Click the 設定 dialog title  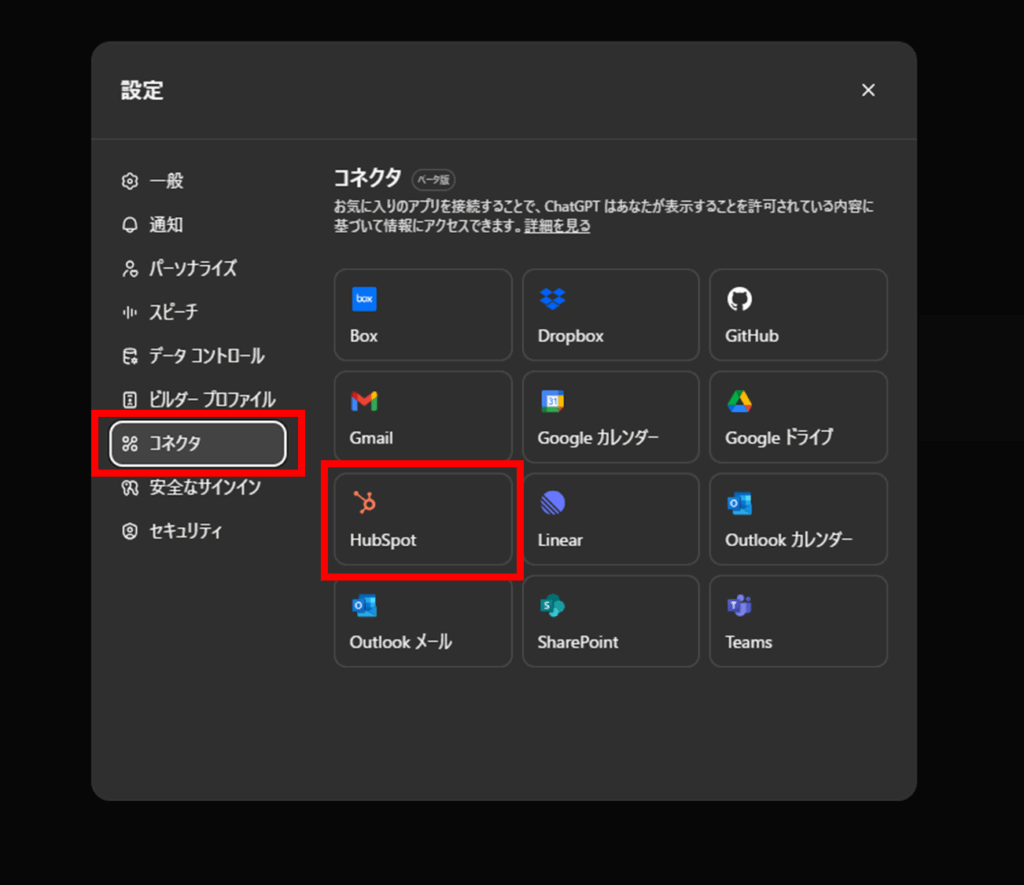tap(142, 90)
